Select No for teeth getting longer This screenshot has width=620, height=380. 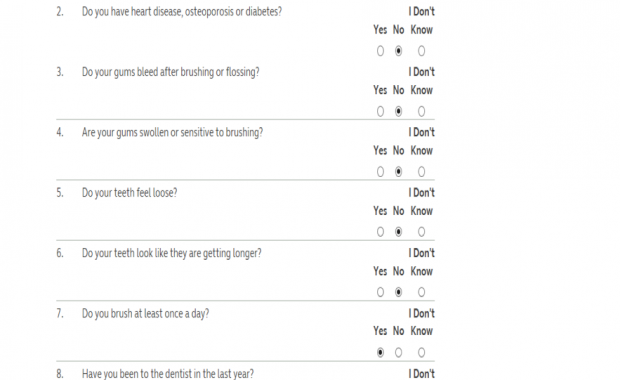point(398,292)
